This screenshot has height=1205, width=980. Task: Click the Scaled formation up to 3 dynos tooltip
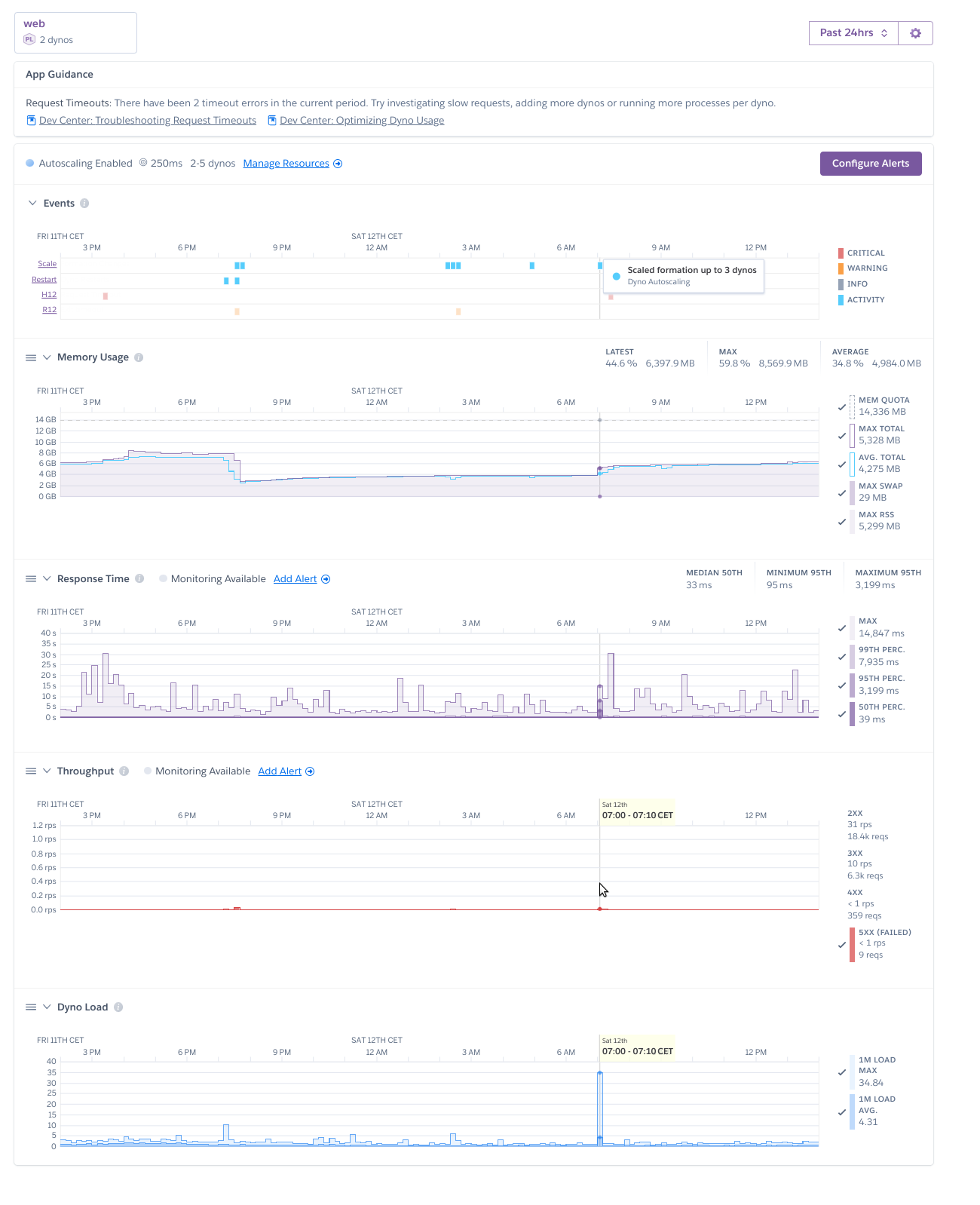click(x=684, y=276)
